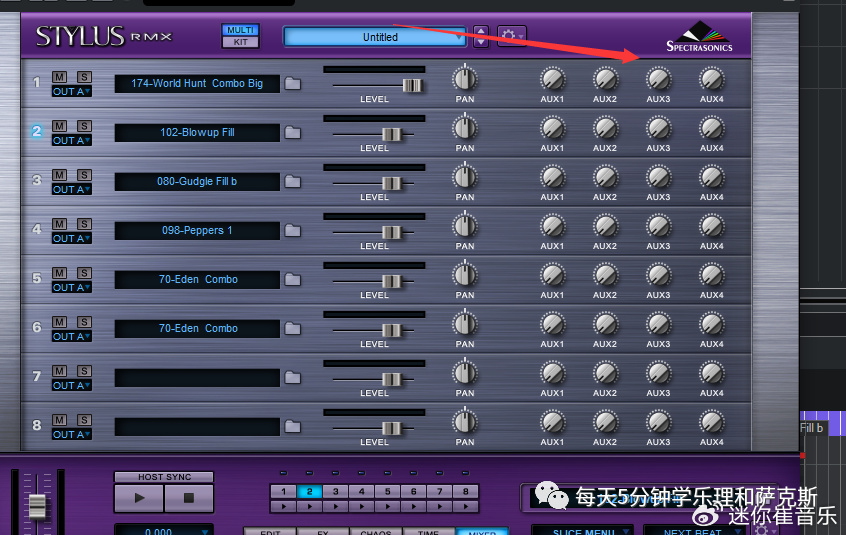Screen dimensions: 846x535
Task: Select part 8 in the part selector
Action: (x=466, y=492)
